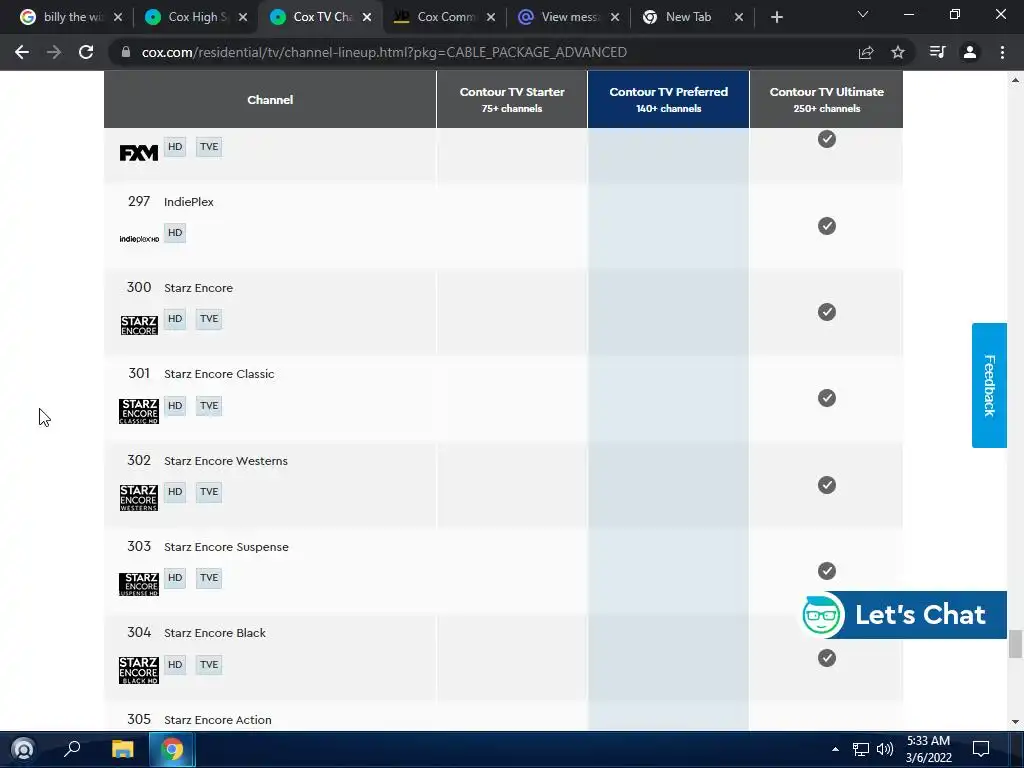The height and width of the screenshot is (768, 1024).
Task: Open the Chrome profile icon
Action: (970, 52)
